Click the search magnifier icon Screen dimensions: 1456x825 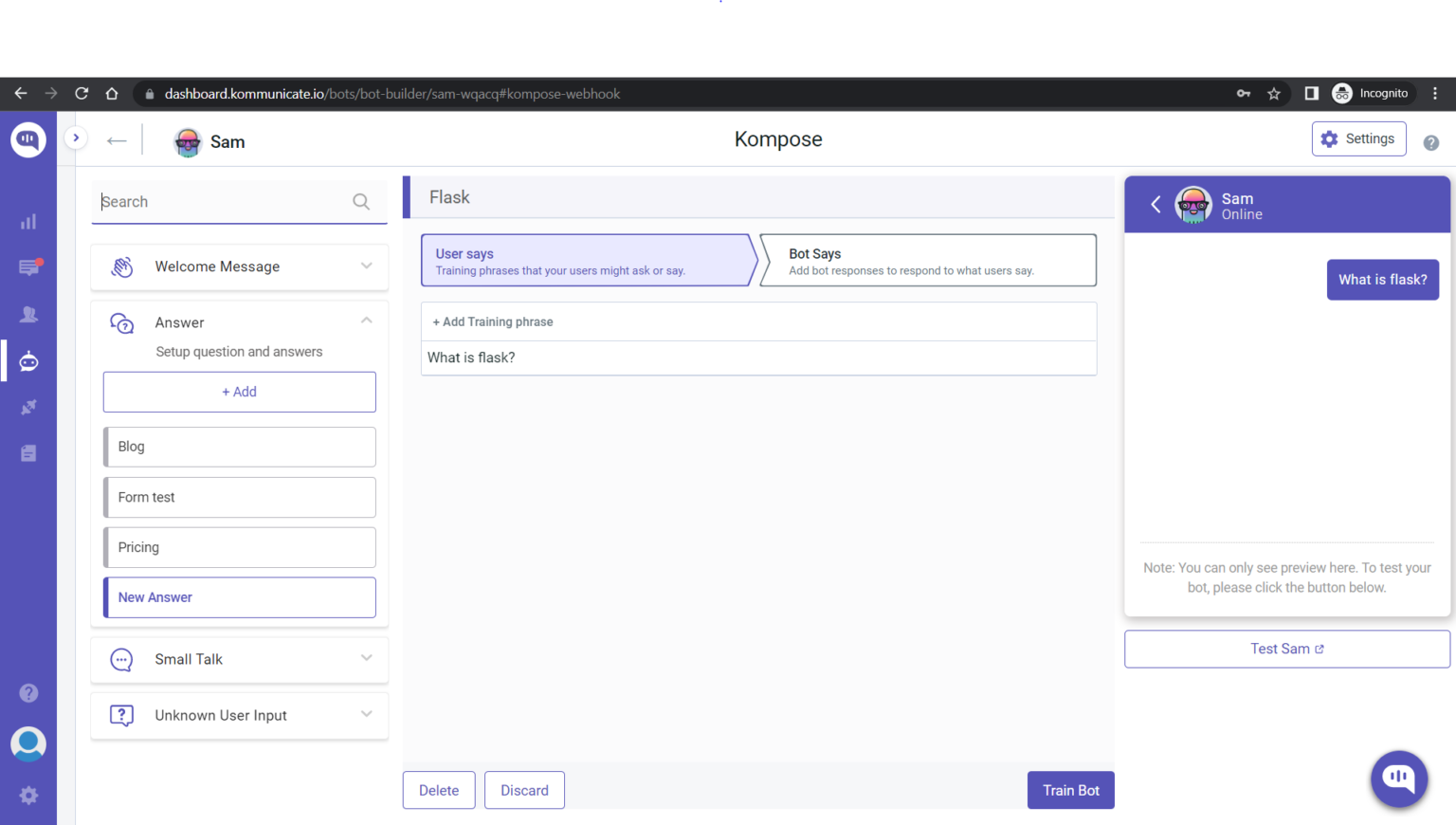361,202
